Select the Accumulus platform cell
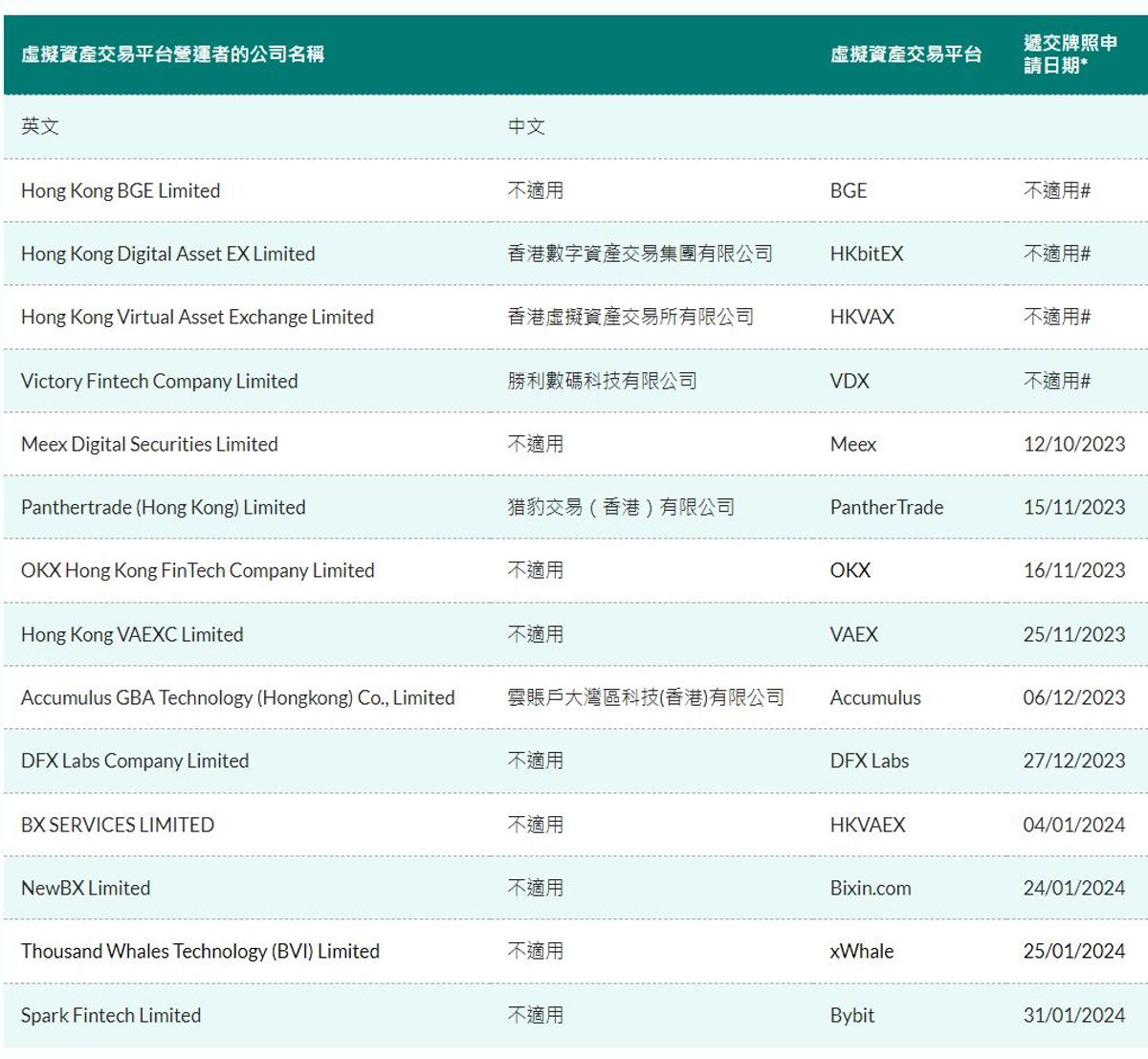Viewport: 1148px width, 1059px height. (875, 697)
